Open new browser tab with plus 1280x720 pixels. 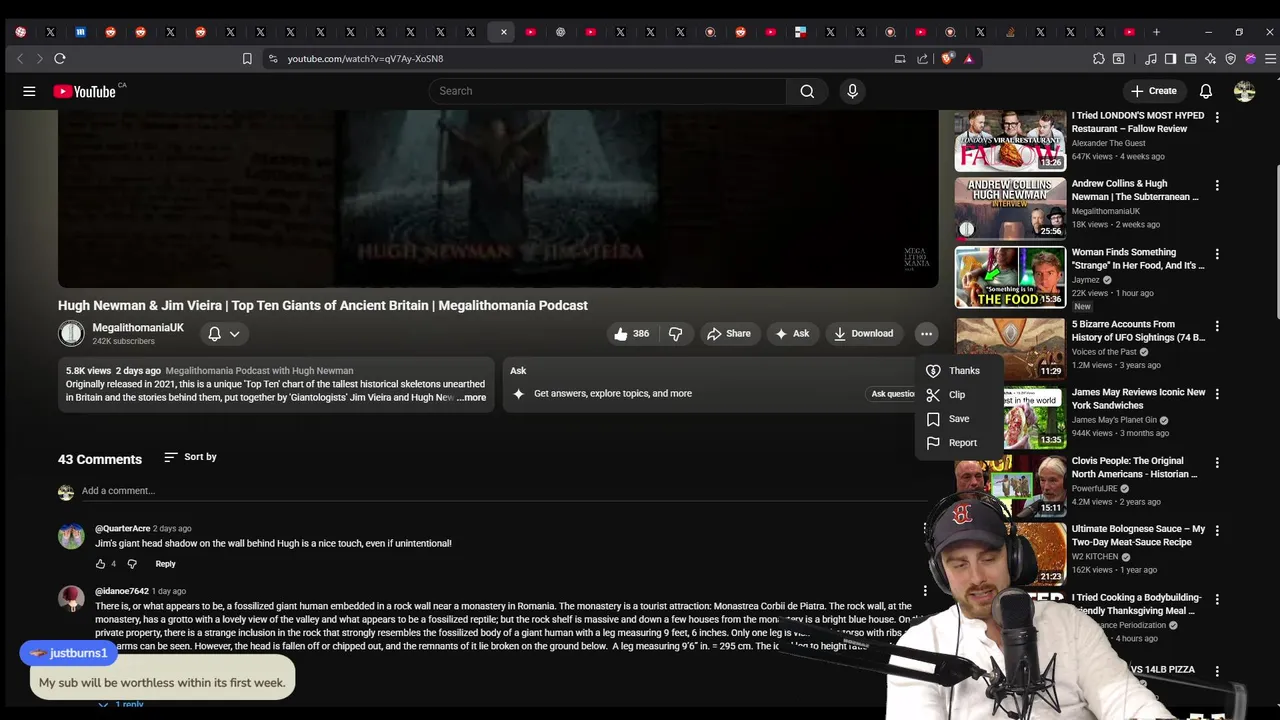(x=1156, y=32)
